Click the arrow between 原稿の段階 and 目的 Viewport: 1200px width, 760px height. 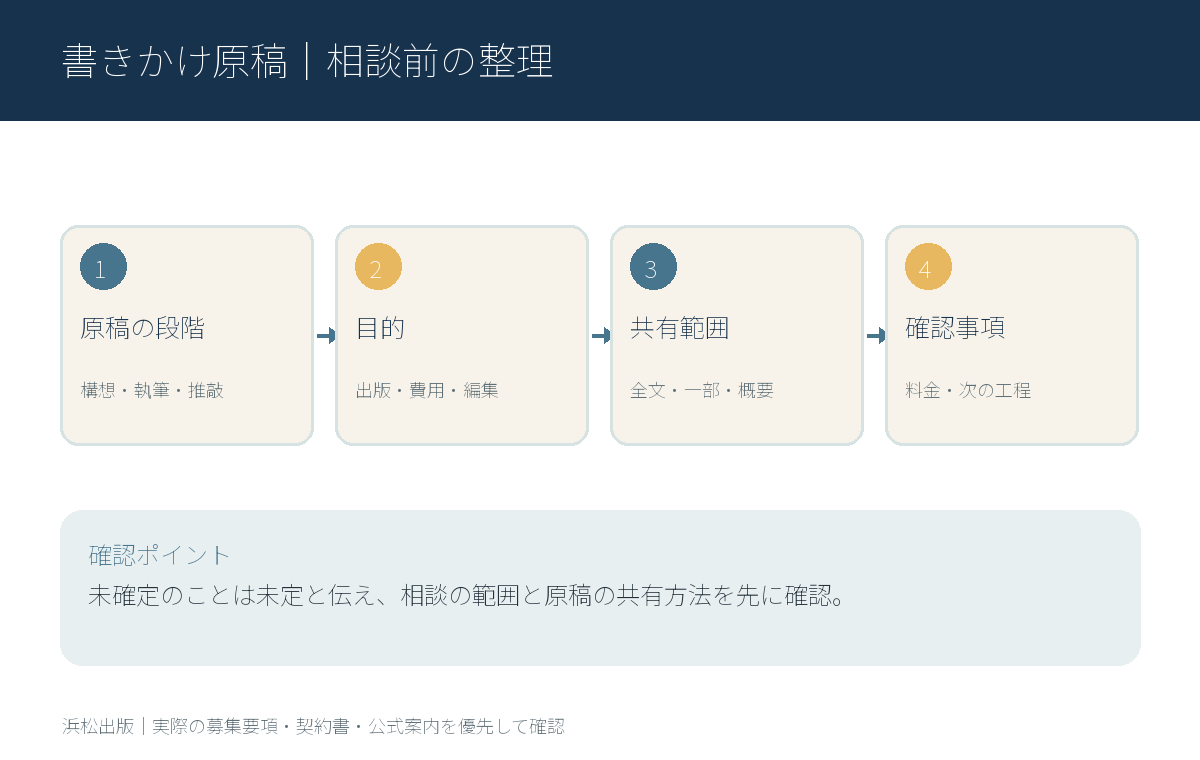coord(326,336)
